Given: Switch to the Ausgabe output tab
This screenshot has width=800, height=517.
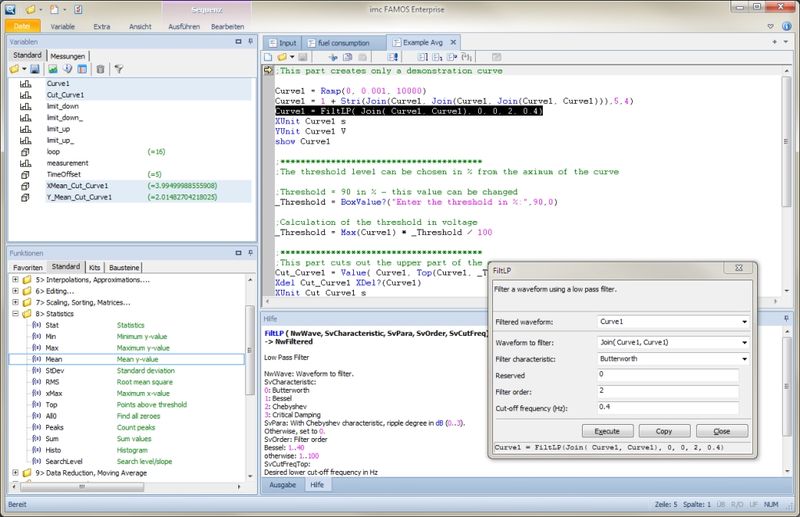Looking at the screenshot, I should pyautogui.click(x=282, y=485).
